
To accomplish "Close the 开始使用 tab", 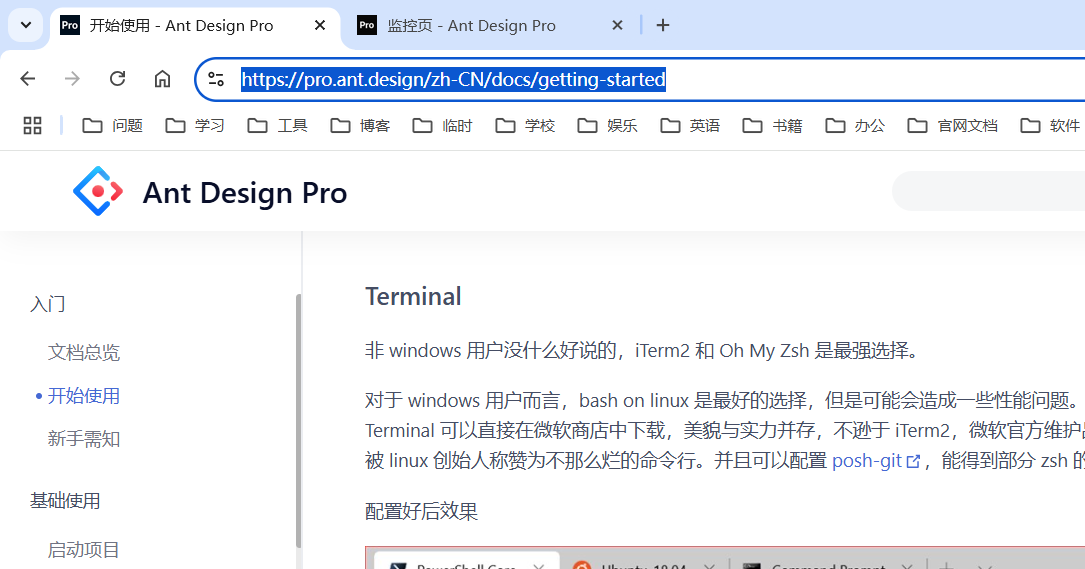I will (320, 26).
